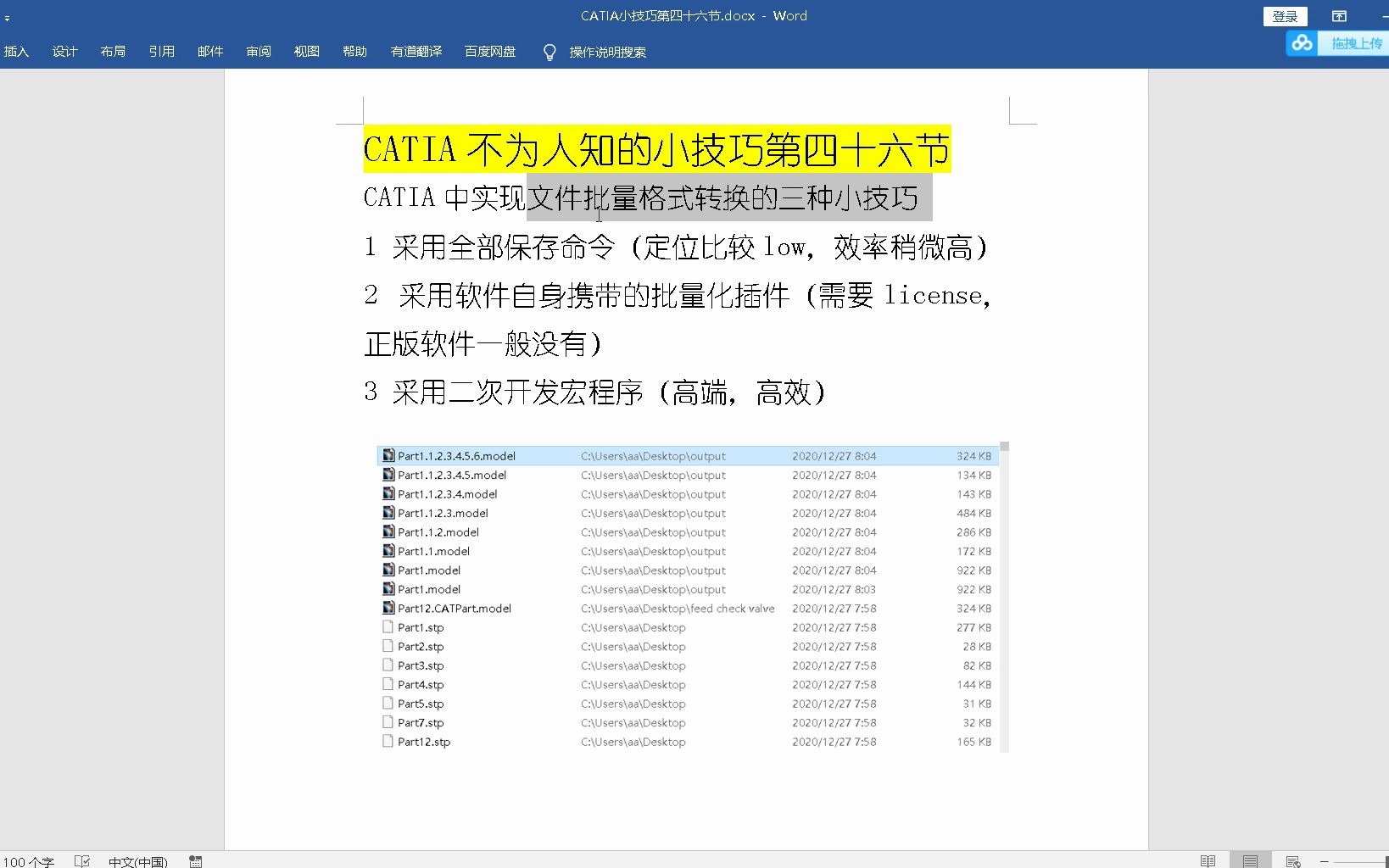Open the 布局 ribbon tab
This screenshot has height=868, width=1389.
click(113, 52)
